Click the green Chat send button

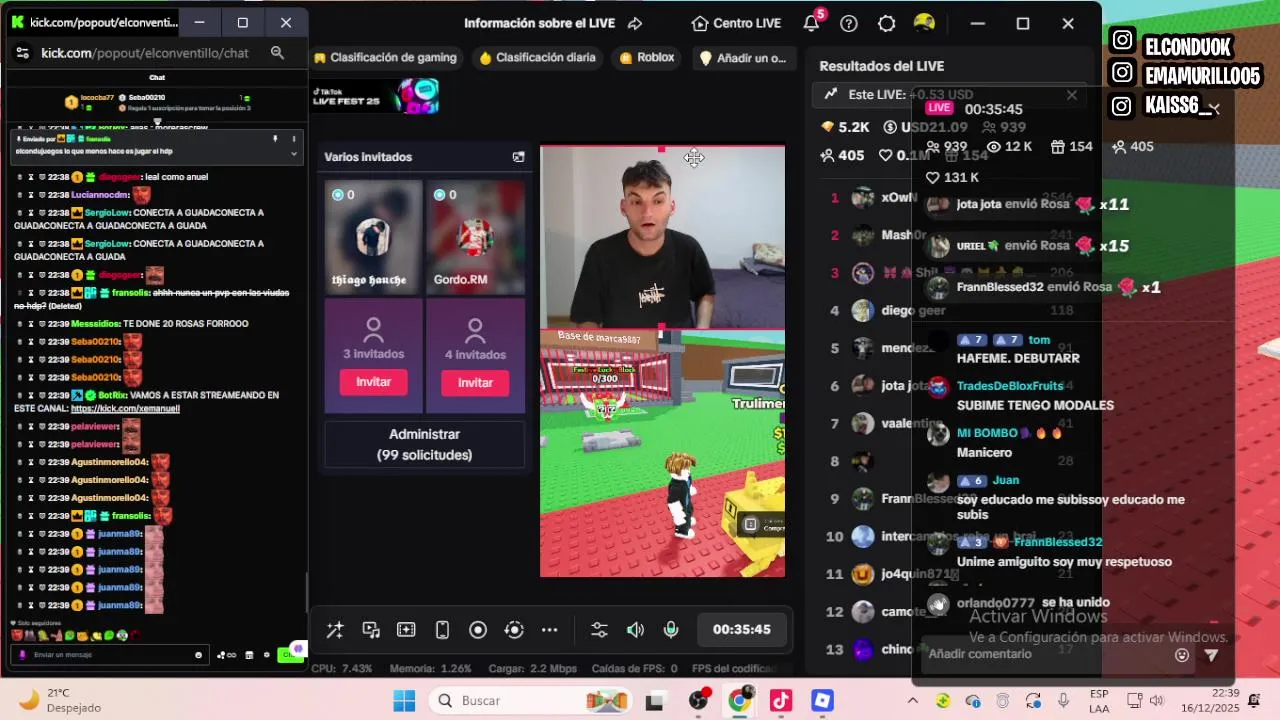coord(290,655)
